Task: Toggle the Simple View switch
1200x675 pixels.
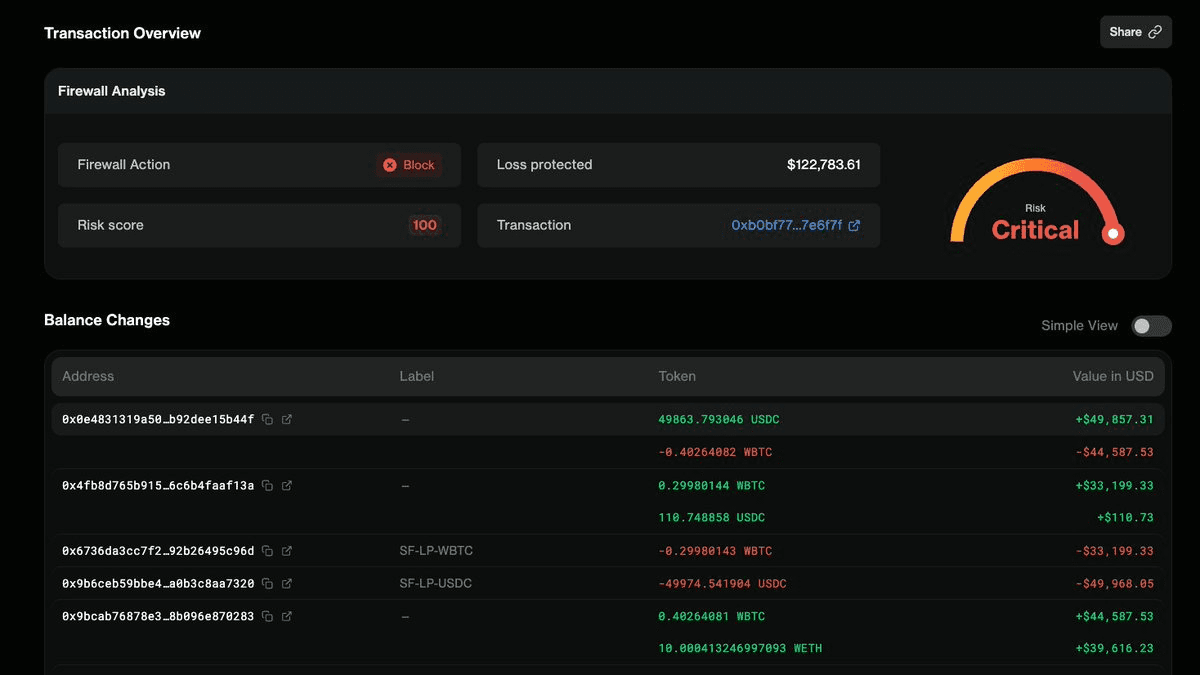Action: [x=1150, y=326]
